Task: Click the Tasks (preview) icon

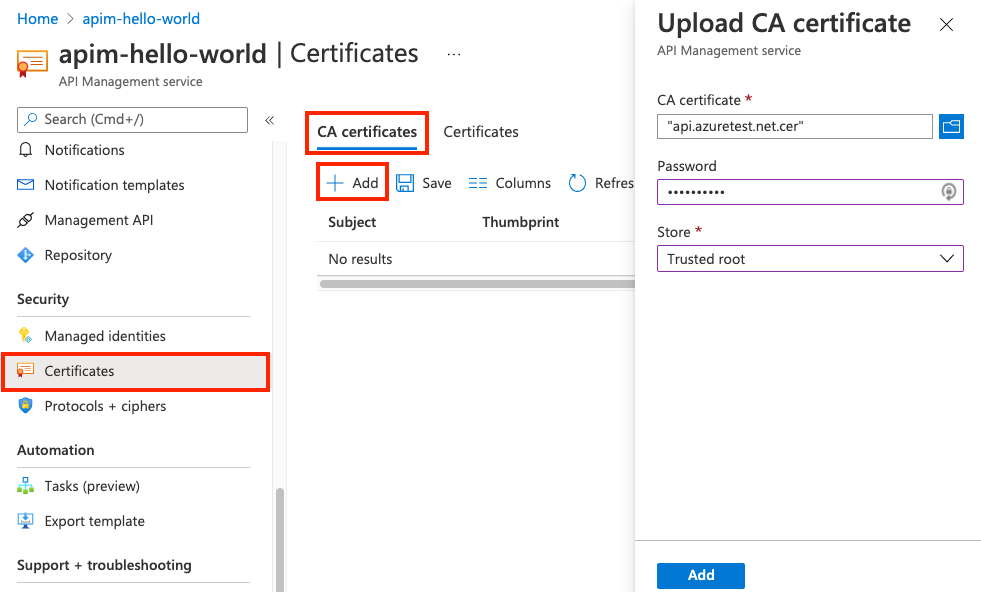Action: 26,486
